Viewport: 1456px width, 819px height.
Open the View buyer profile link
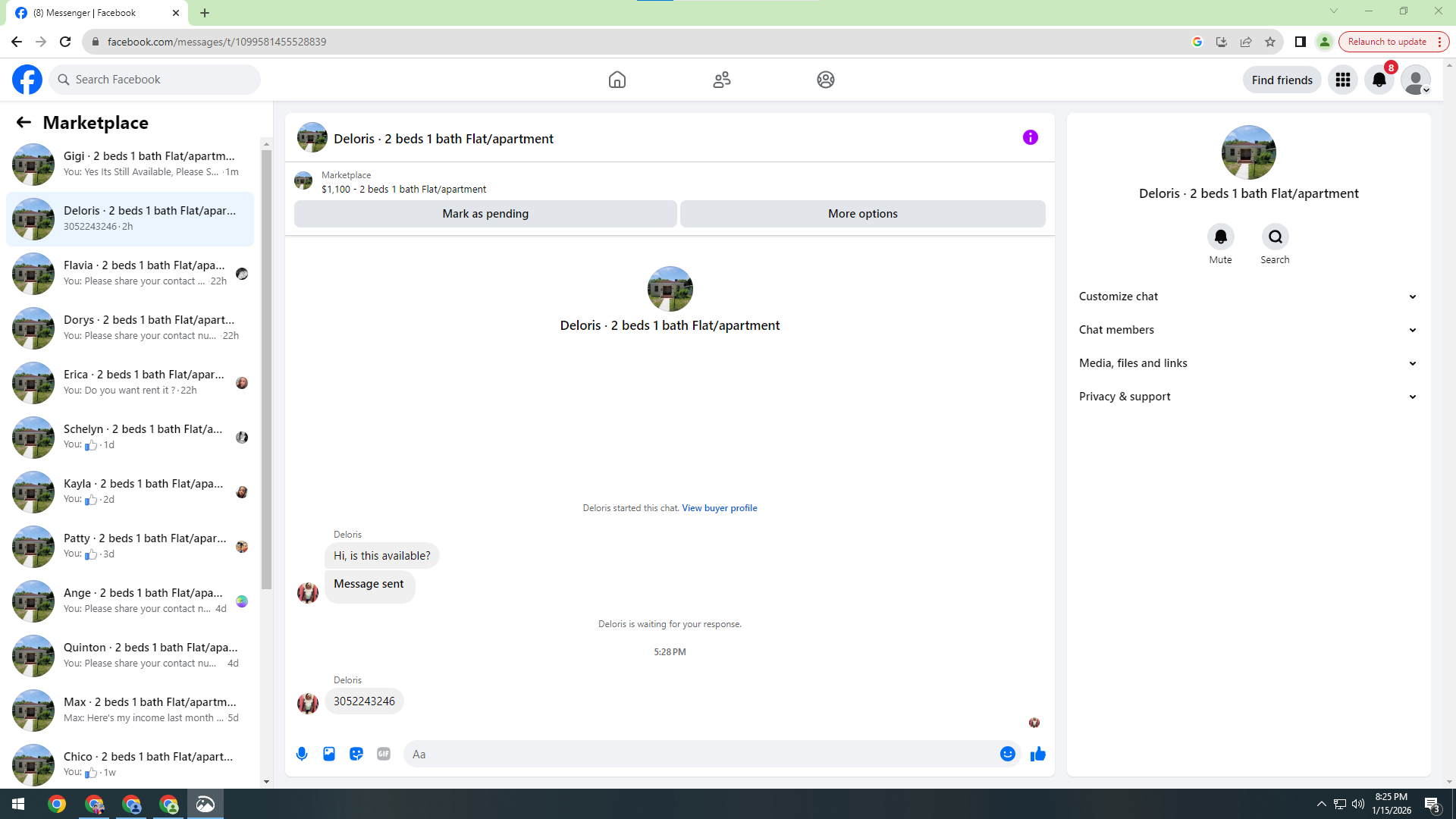[x=719, y=508]
